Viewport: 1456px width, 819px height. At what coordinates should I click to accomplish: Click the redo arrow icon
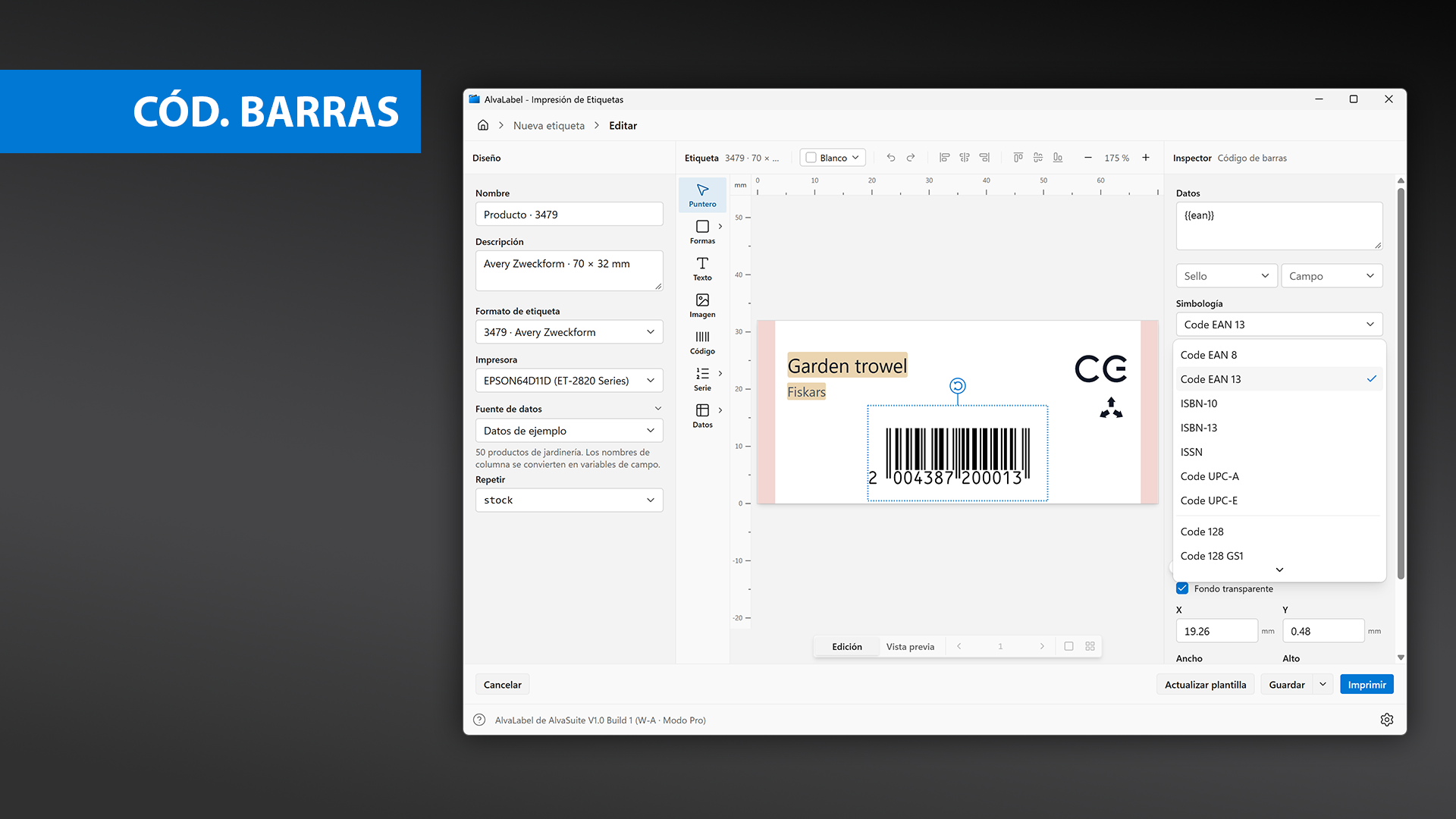[x=911, y=158]
